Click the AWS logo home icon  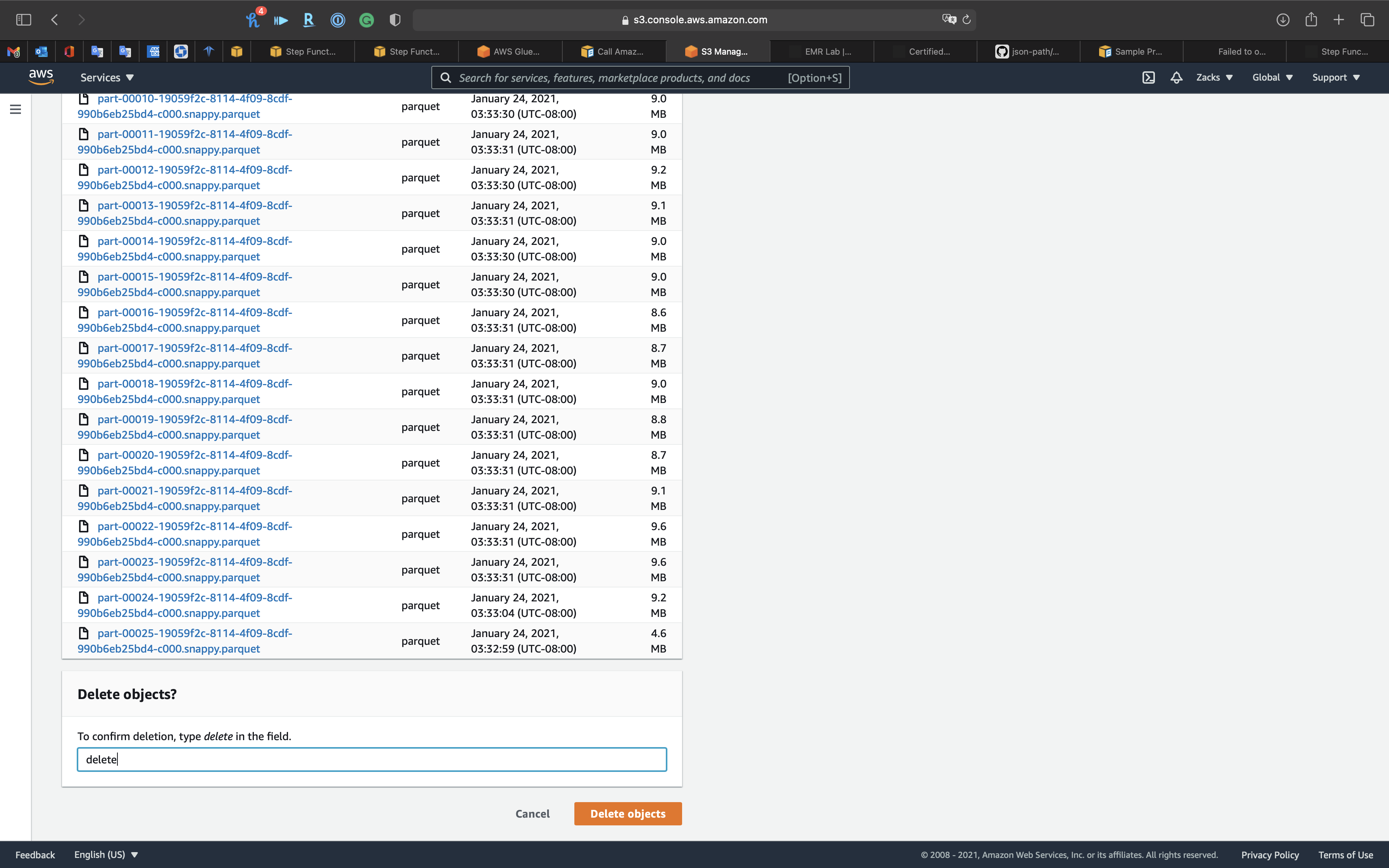pos(41,77)
